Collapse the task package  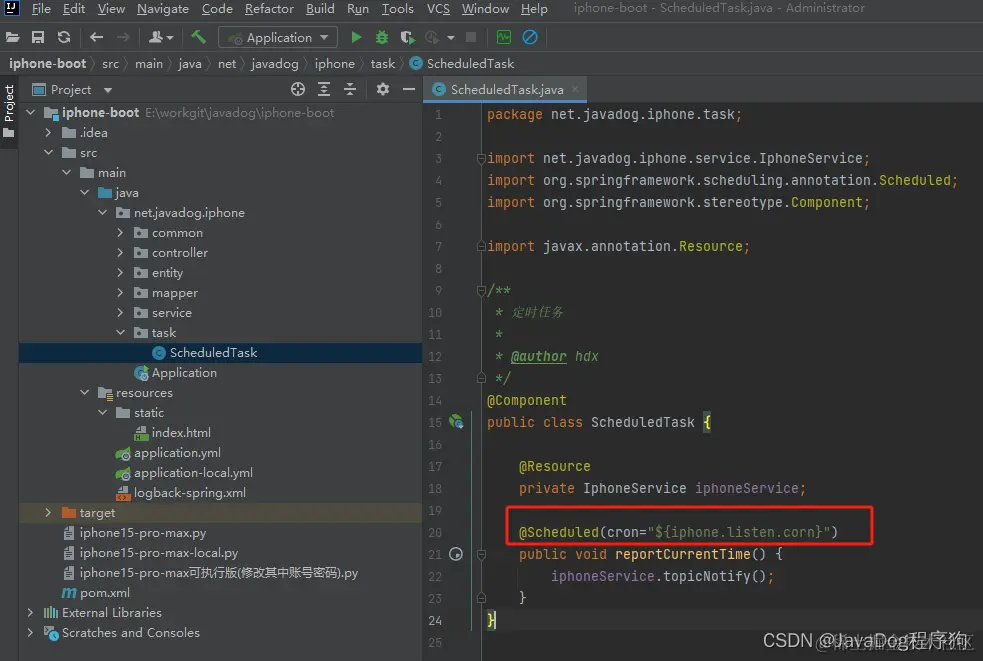[x=120, y=332]
